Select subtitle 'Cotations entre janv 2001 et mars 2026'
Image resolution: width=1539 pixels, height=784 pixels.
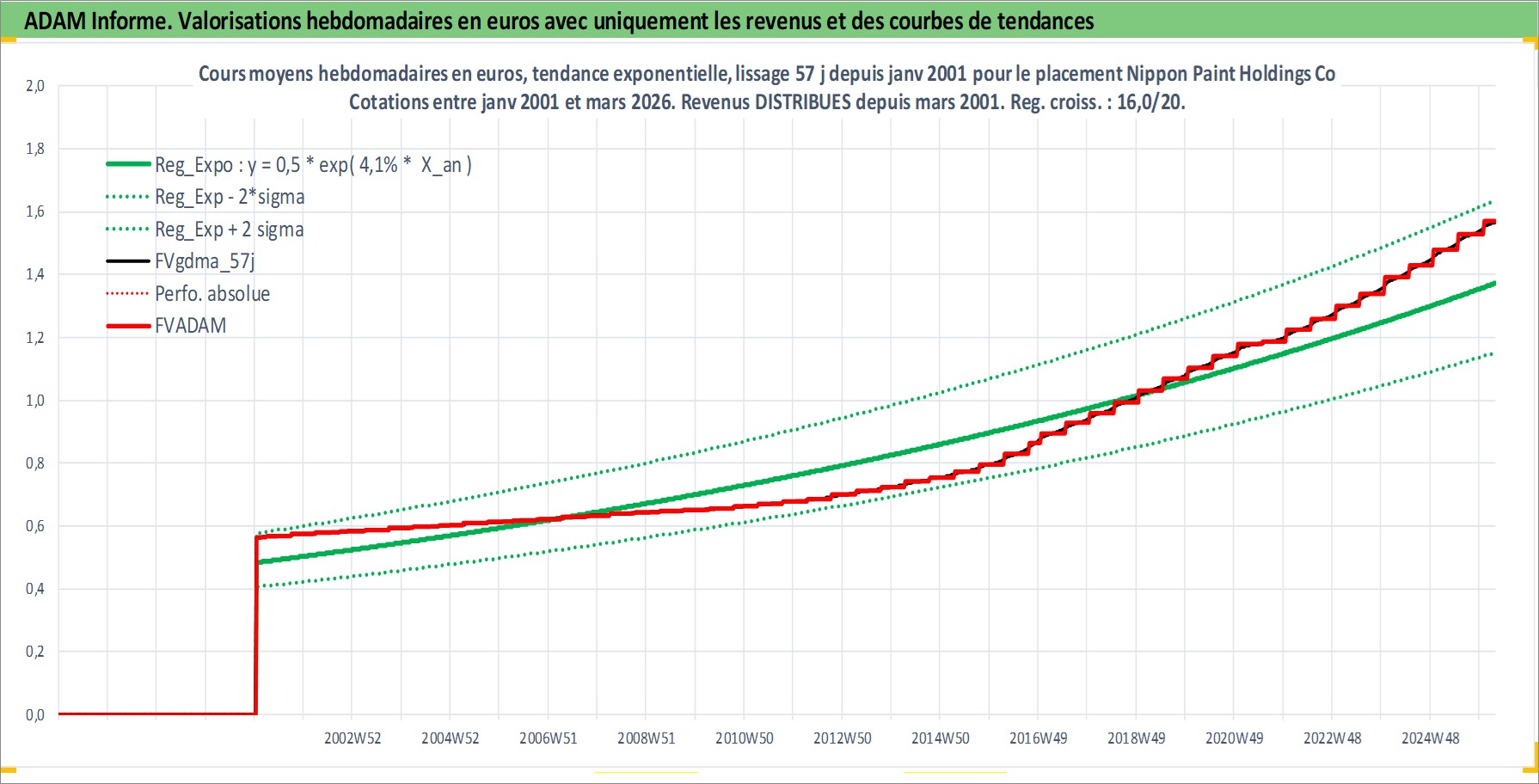point(512,102)
